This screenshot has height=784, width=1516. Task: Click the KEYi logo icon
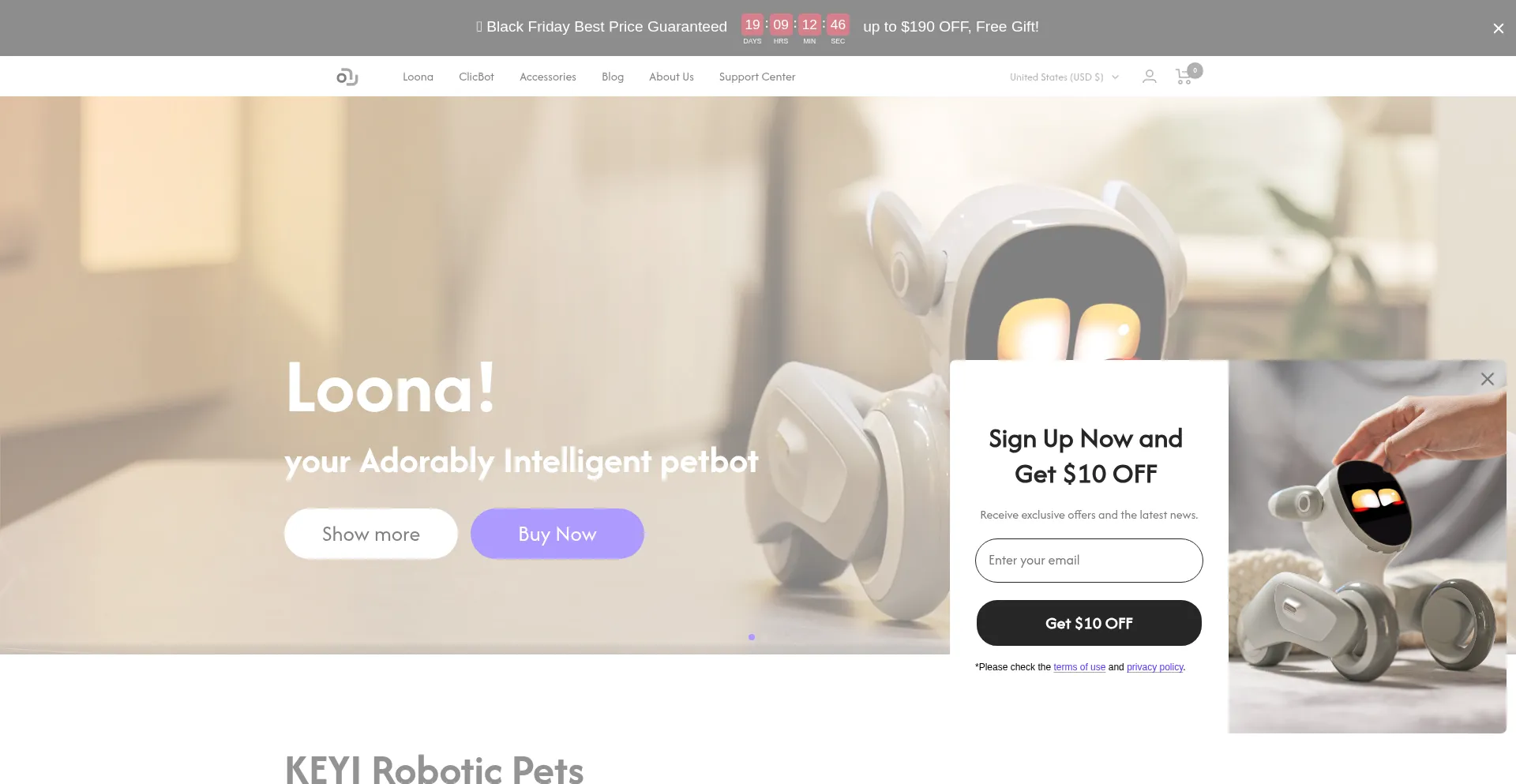click(x=347, y=77)
